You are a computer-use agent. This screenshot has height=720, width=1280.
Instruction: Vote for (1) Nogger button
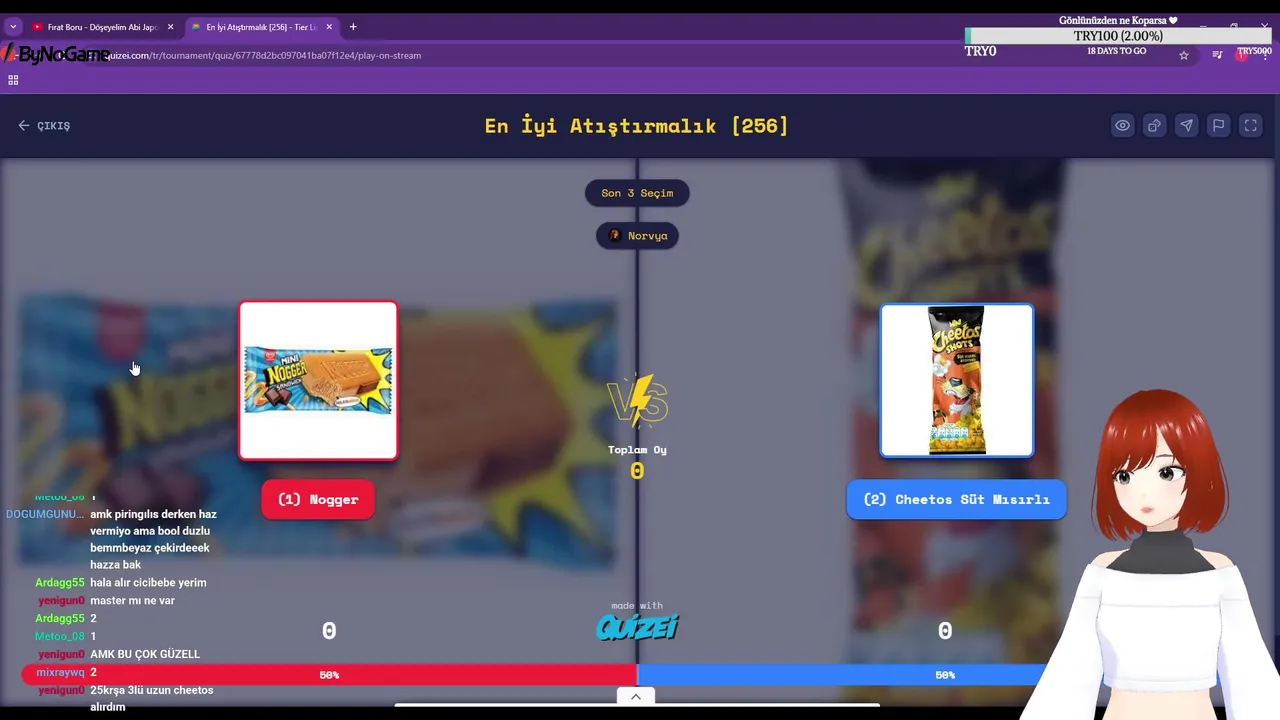318,499
